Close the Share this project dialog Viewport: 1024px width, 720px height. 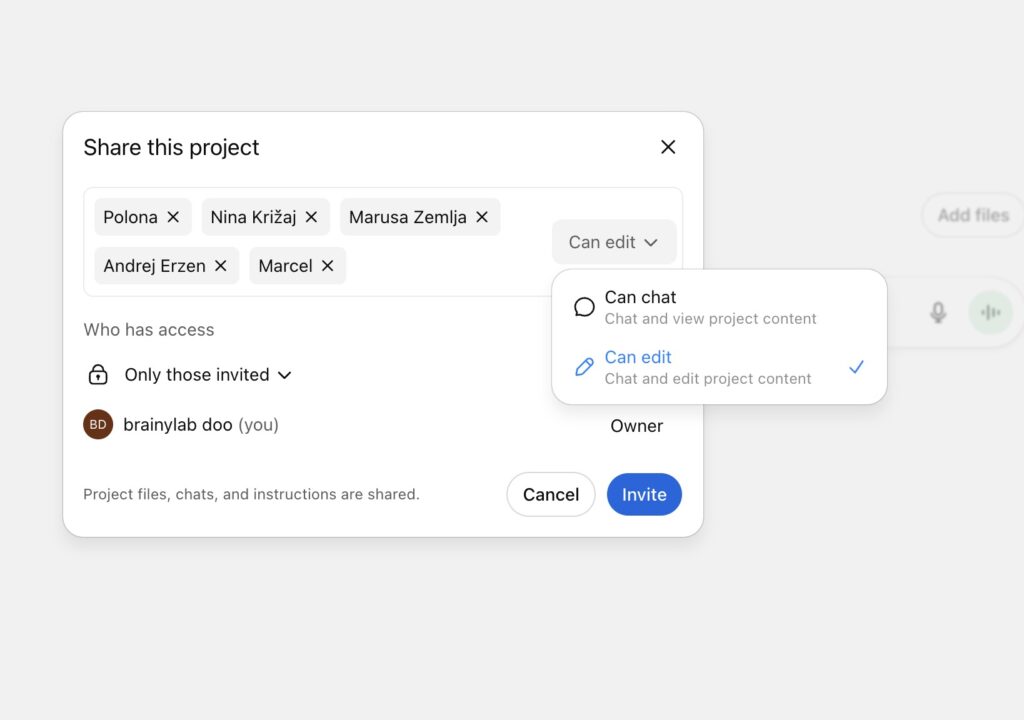tap(668, 147)
